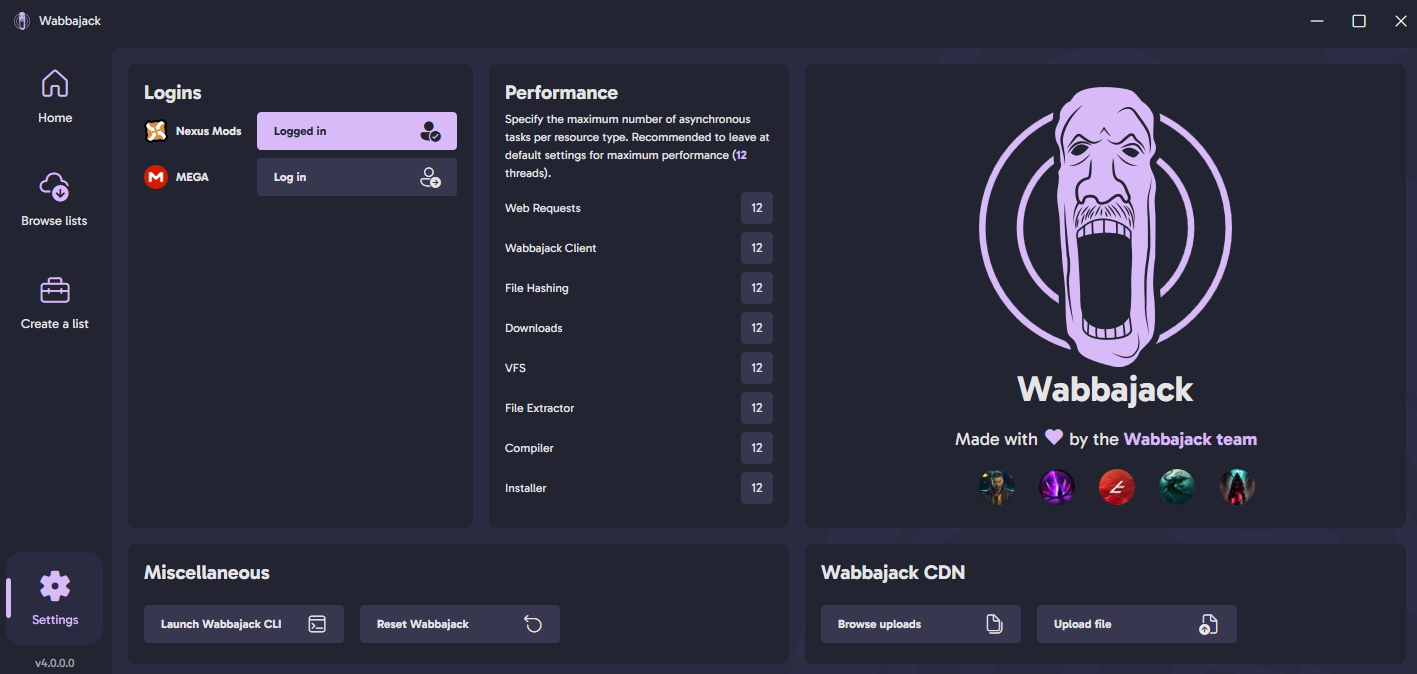Click the Wabbajack team link
The image size is (1417, 674).
coord(1190,439)
